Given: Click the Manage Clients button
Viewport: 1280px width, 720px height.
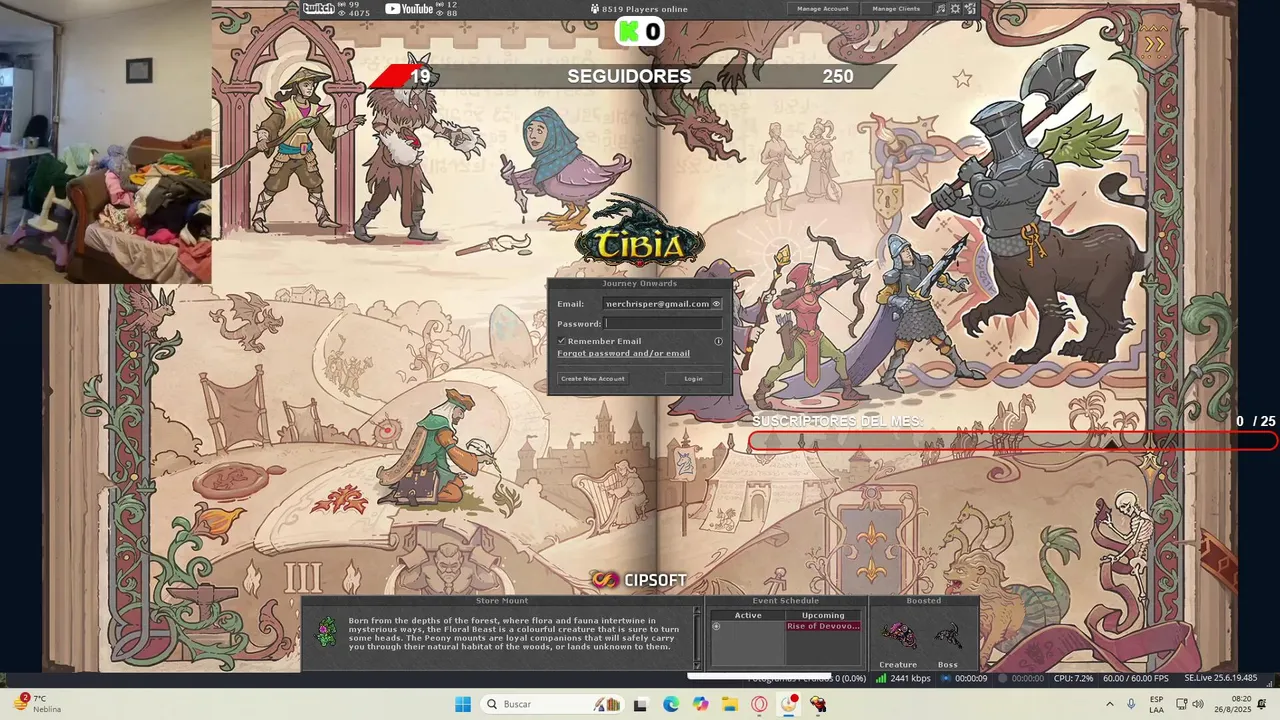Looking at the screenshot, I should coord(896,8).
